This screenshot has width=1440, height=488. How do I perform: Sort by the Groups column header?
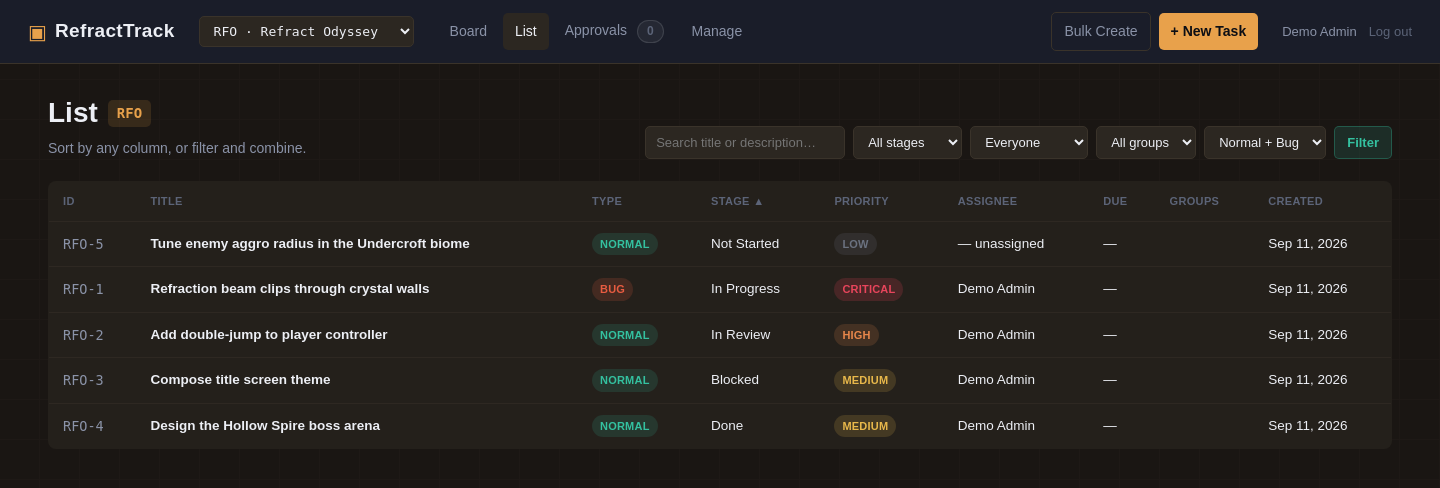[1194, 201]
